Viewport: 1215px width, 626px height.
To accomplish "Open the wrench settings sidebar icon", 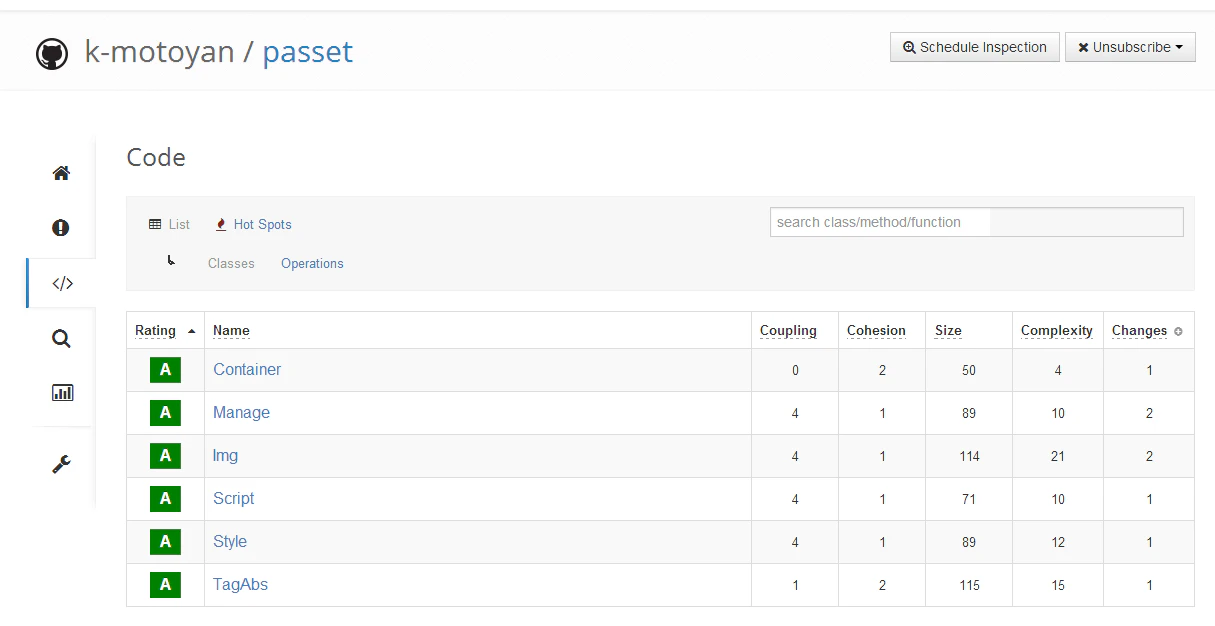I will [61, 464].
